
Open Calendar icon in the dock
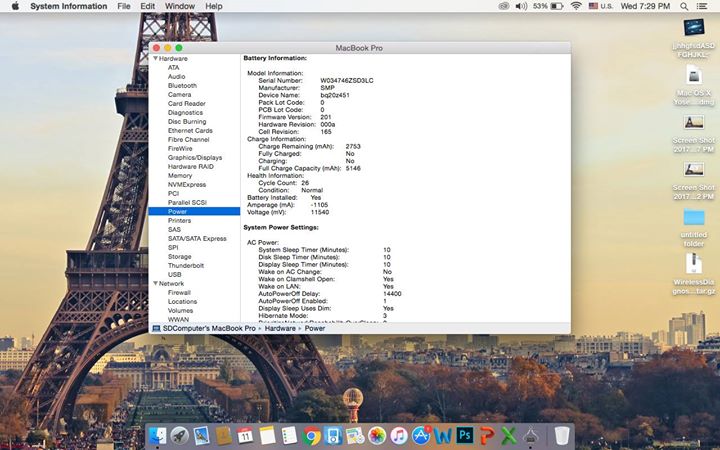(x=245, y=435)
